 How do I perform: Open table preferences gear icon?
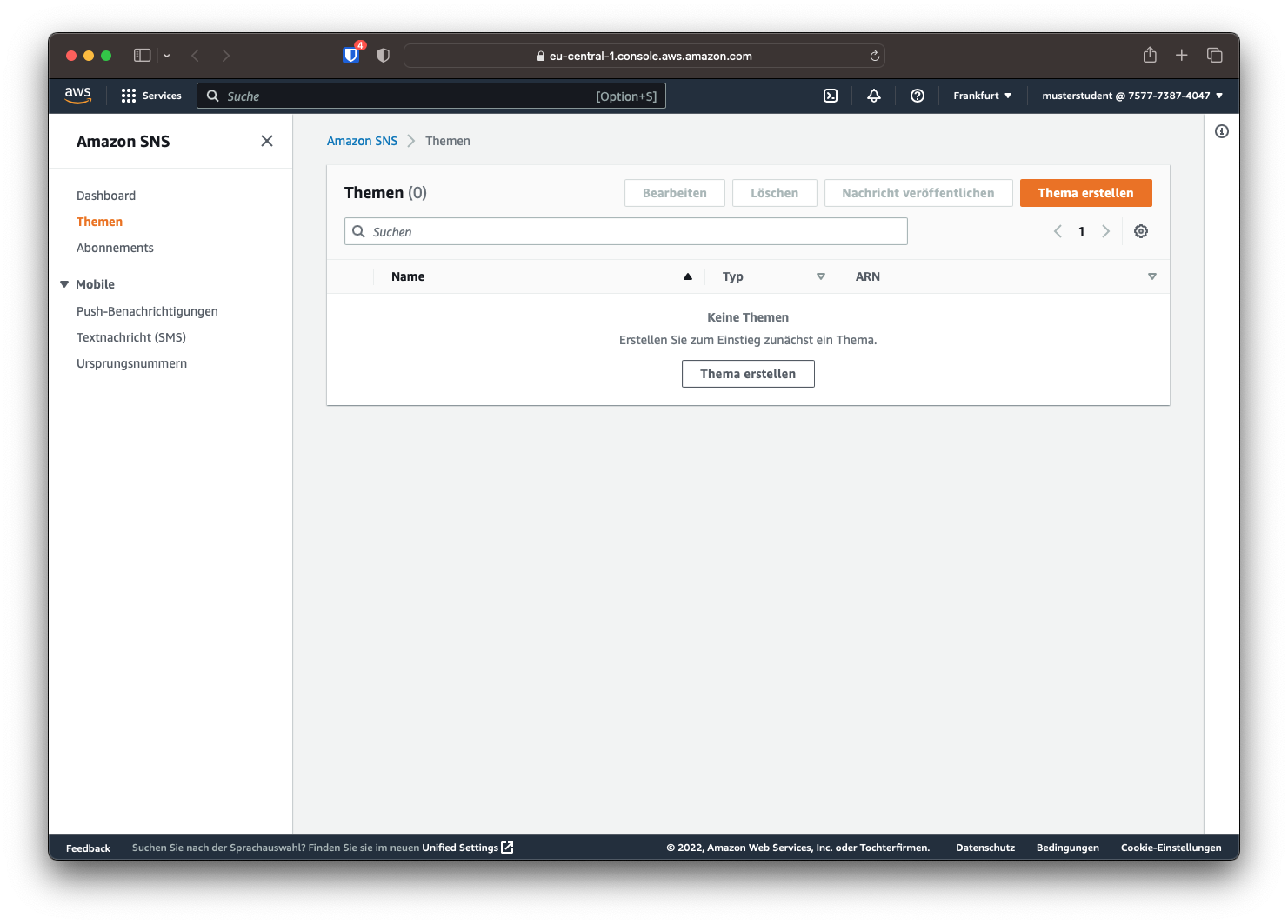pyautogui.click(x=1141, y=231)
